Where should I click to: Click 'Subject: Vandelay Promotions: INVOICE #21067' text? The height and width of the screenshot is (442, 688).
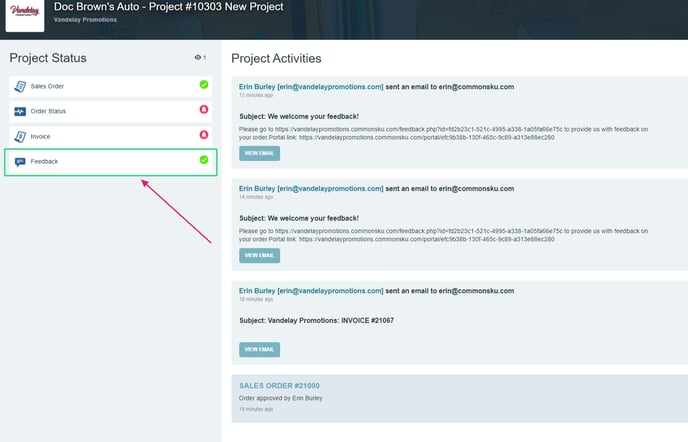coord(316,321)
